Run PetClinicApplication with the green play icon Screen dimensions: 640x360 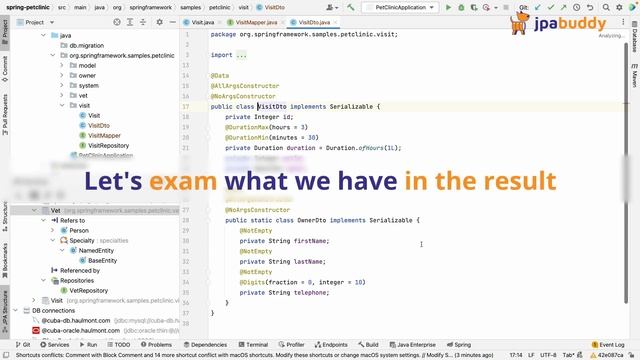tap(448, 7)
